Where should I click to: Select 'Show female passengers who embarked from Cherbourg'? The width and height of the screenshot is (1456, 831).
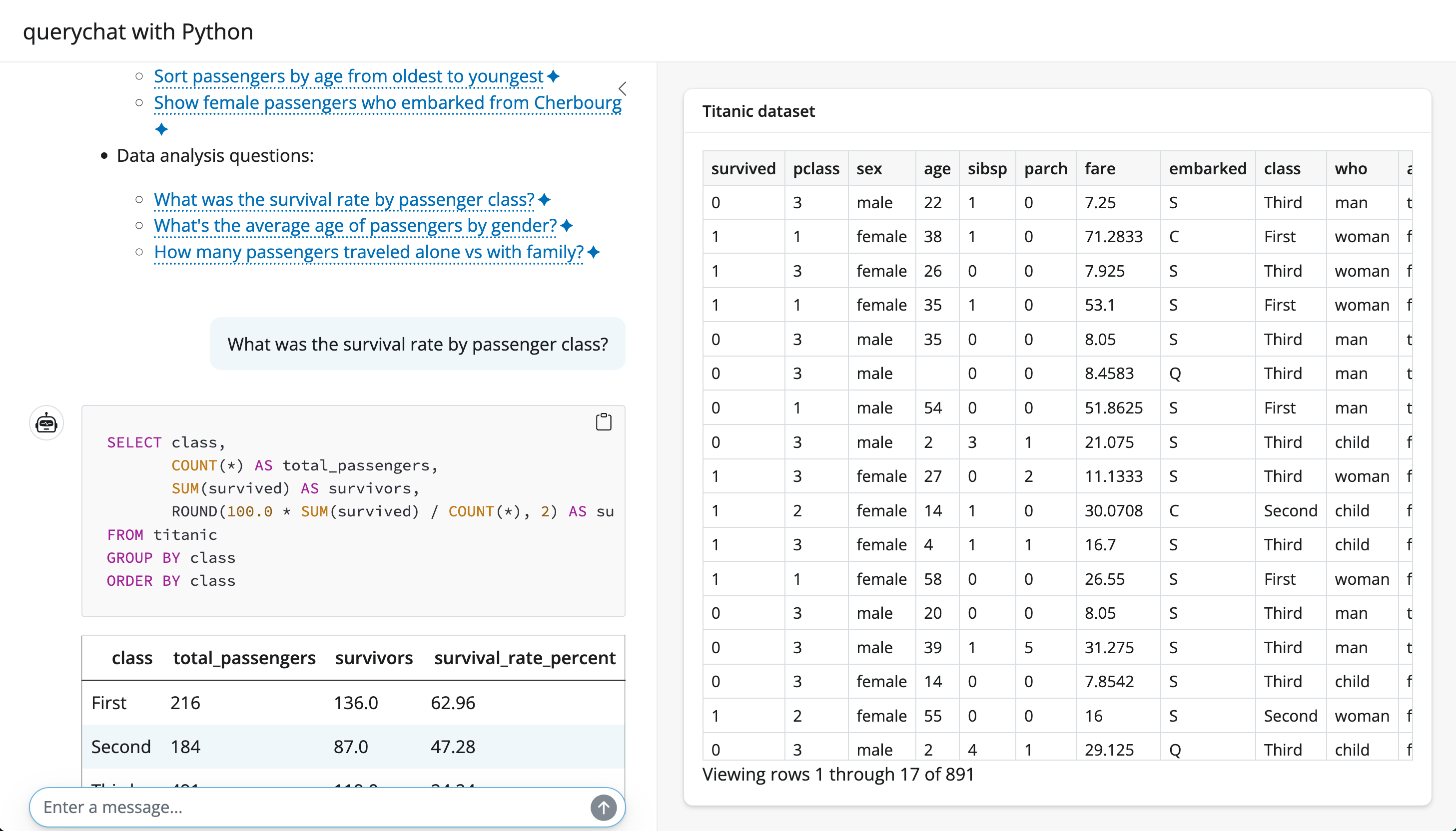tap(387, 103)
